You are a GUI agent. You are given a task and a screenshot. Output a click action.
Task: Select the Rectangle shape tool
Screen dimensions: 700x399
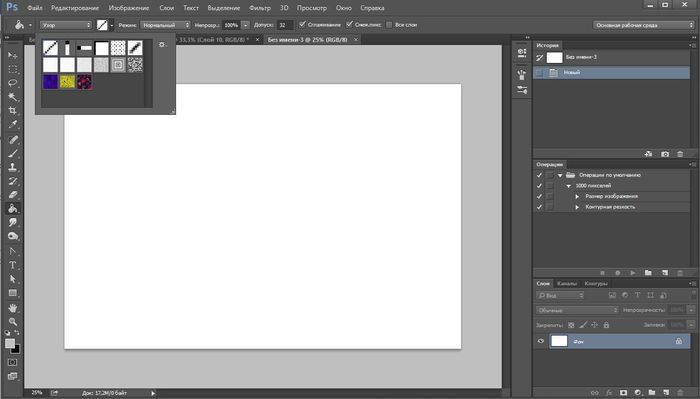click(x=12, y=293)
